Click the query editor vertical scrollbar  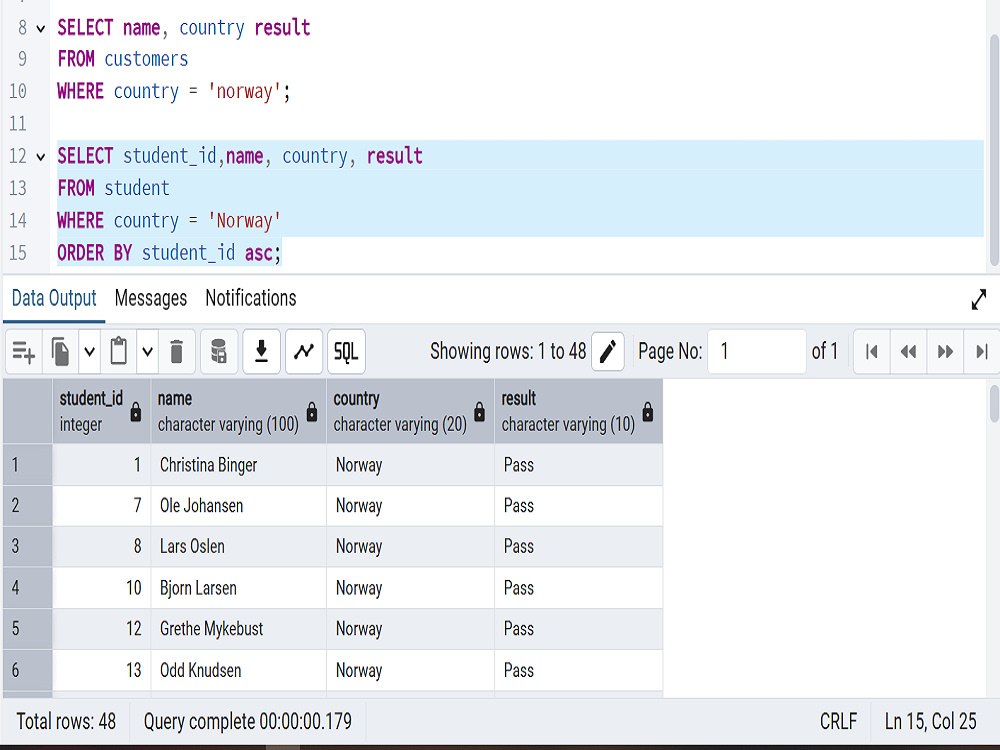click(x=994, y=150)
